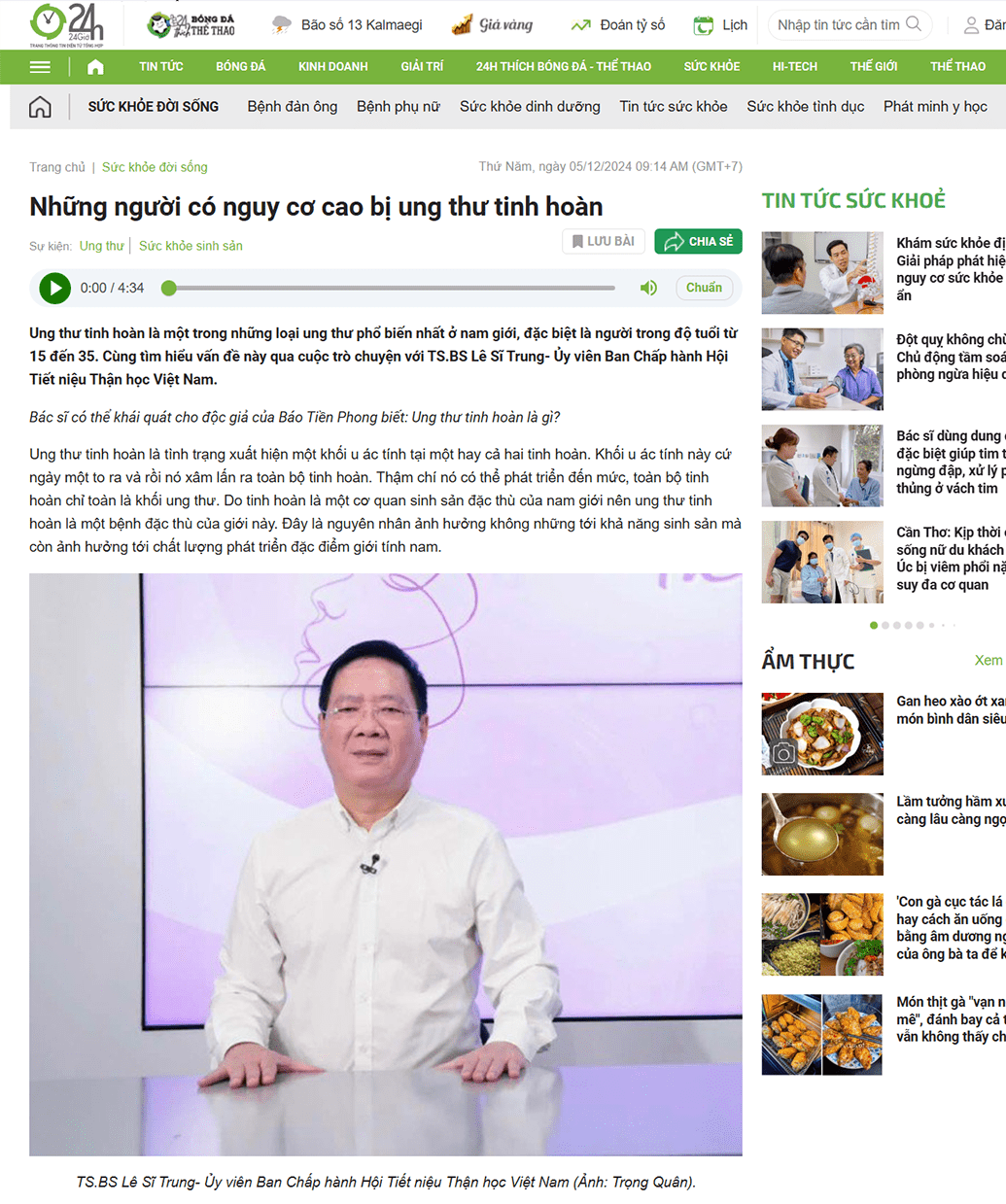Share article via Chia sẻ button

point(698,241)
